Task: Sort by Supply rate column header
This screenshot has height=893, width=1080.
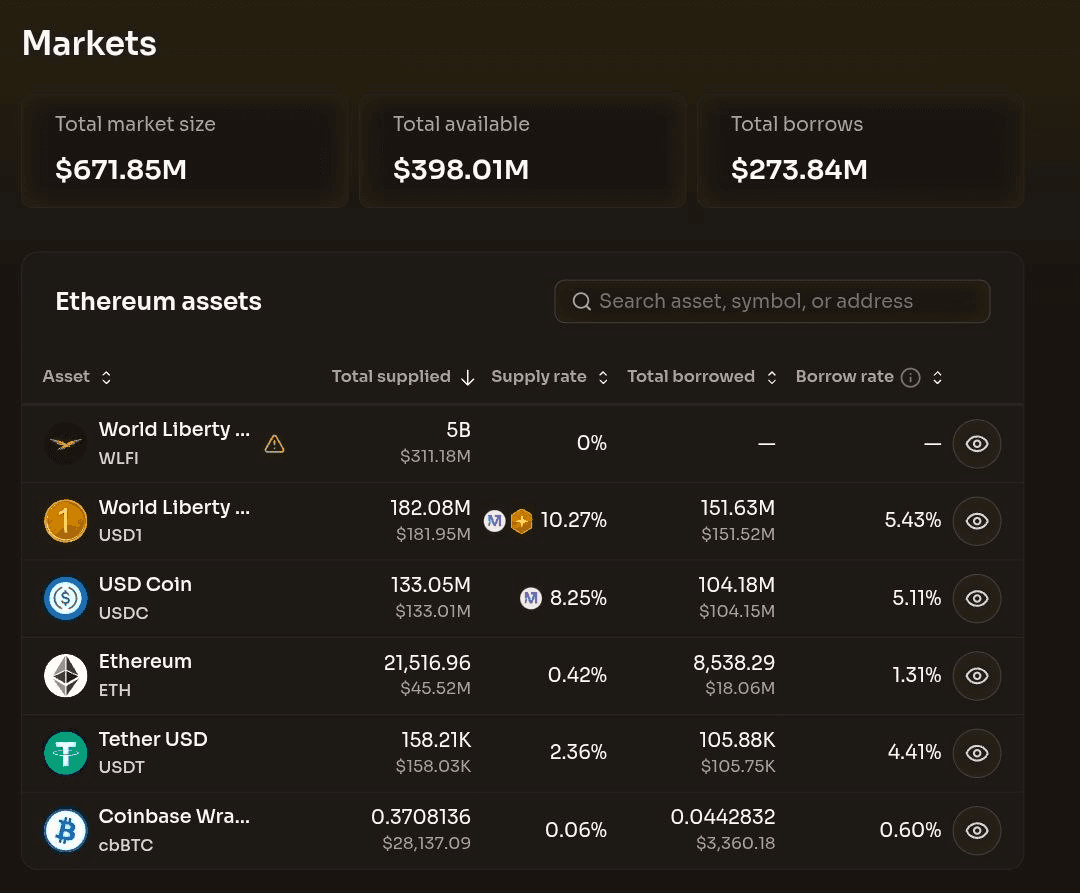Action: click(550, 377)
